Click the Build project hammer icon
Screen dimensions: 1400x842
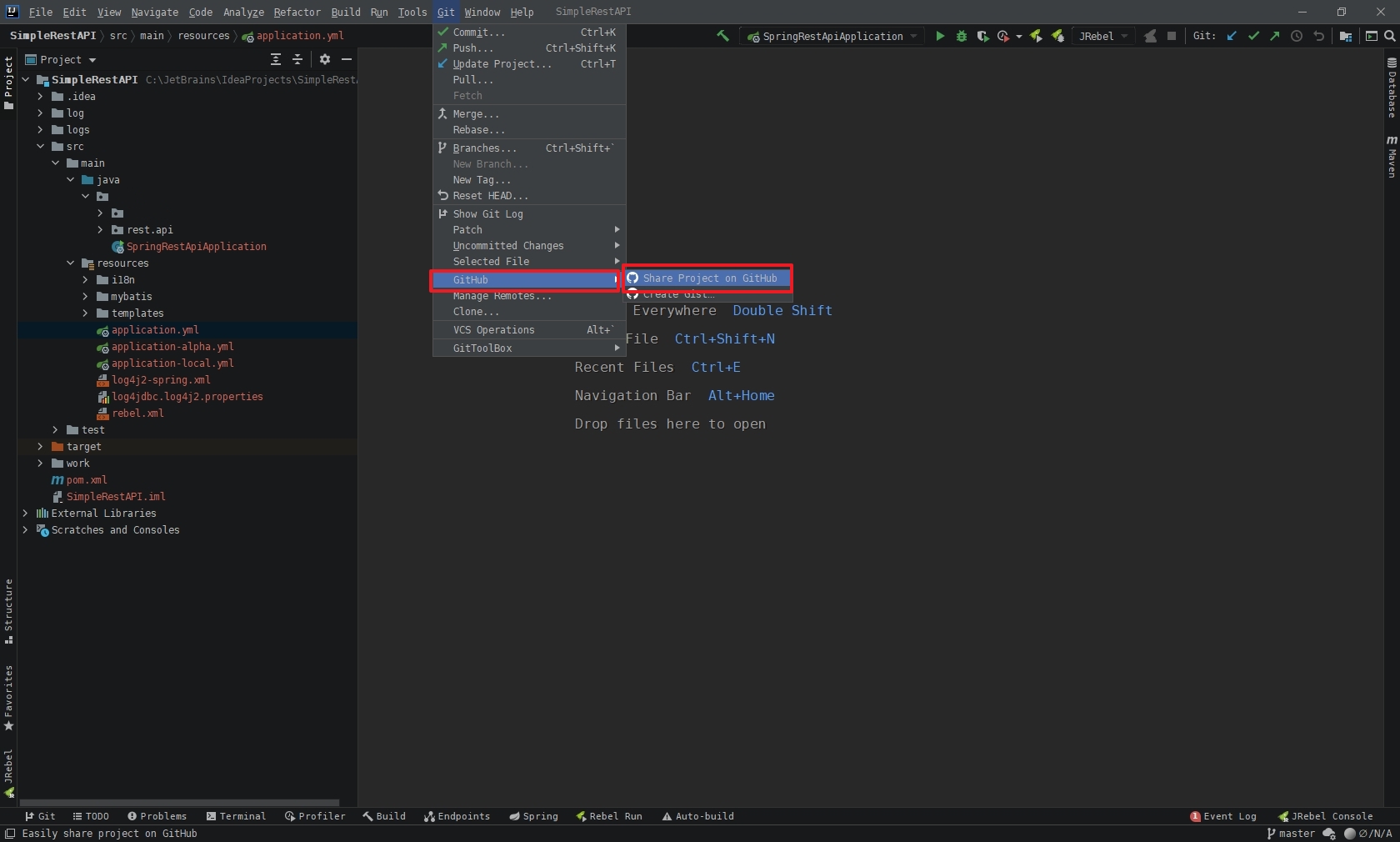coord(722,36)
